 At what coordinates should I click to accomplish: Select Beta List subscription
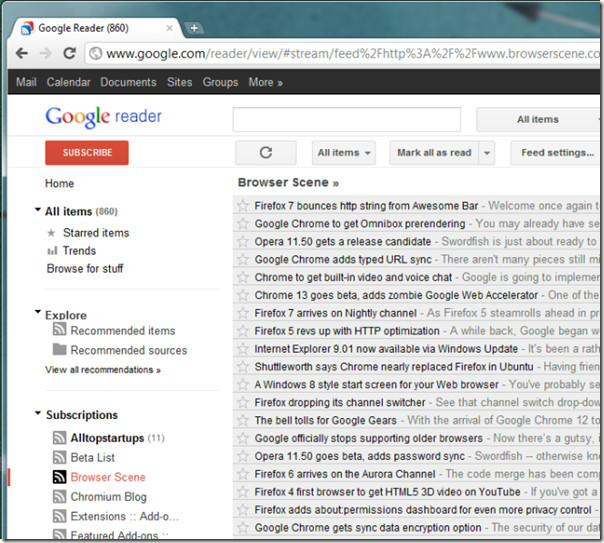tap(92, 458)
